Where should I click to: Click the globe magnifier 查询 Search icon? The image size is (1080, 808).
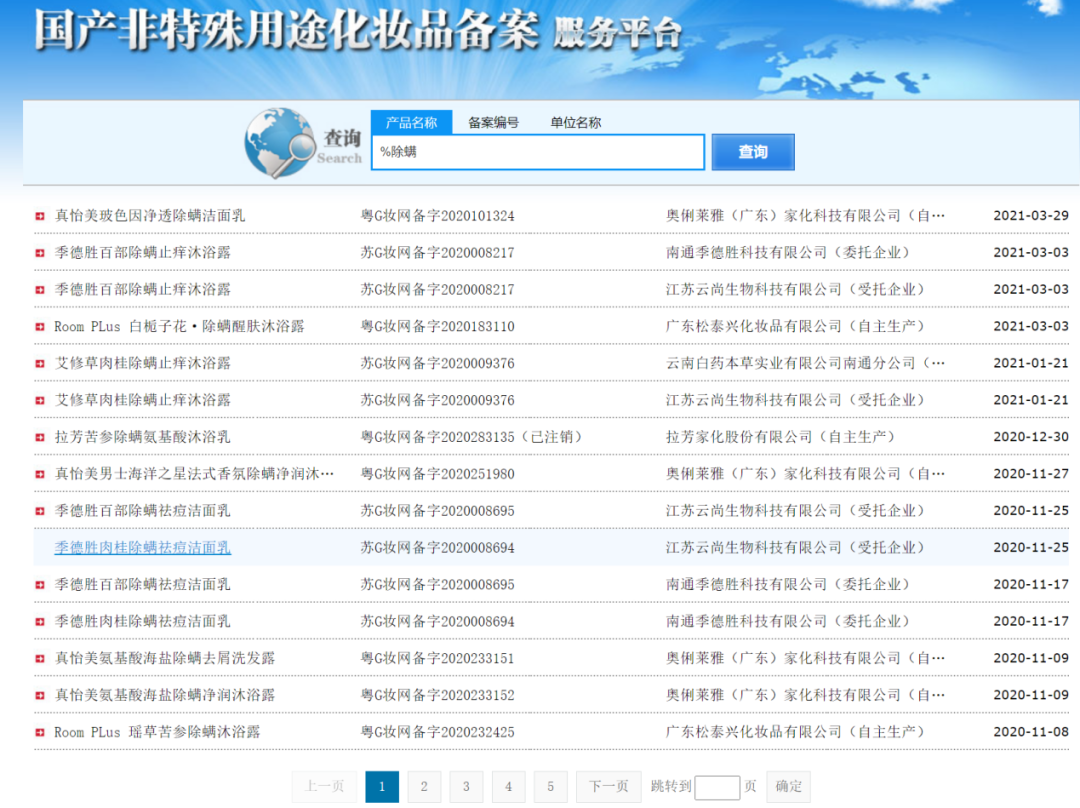pos(303,143)
